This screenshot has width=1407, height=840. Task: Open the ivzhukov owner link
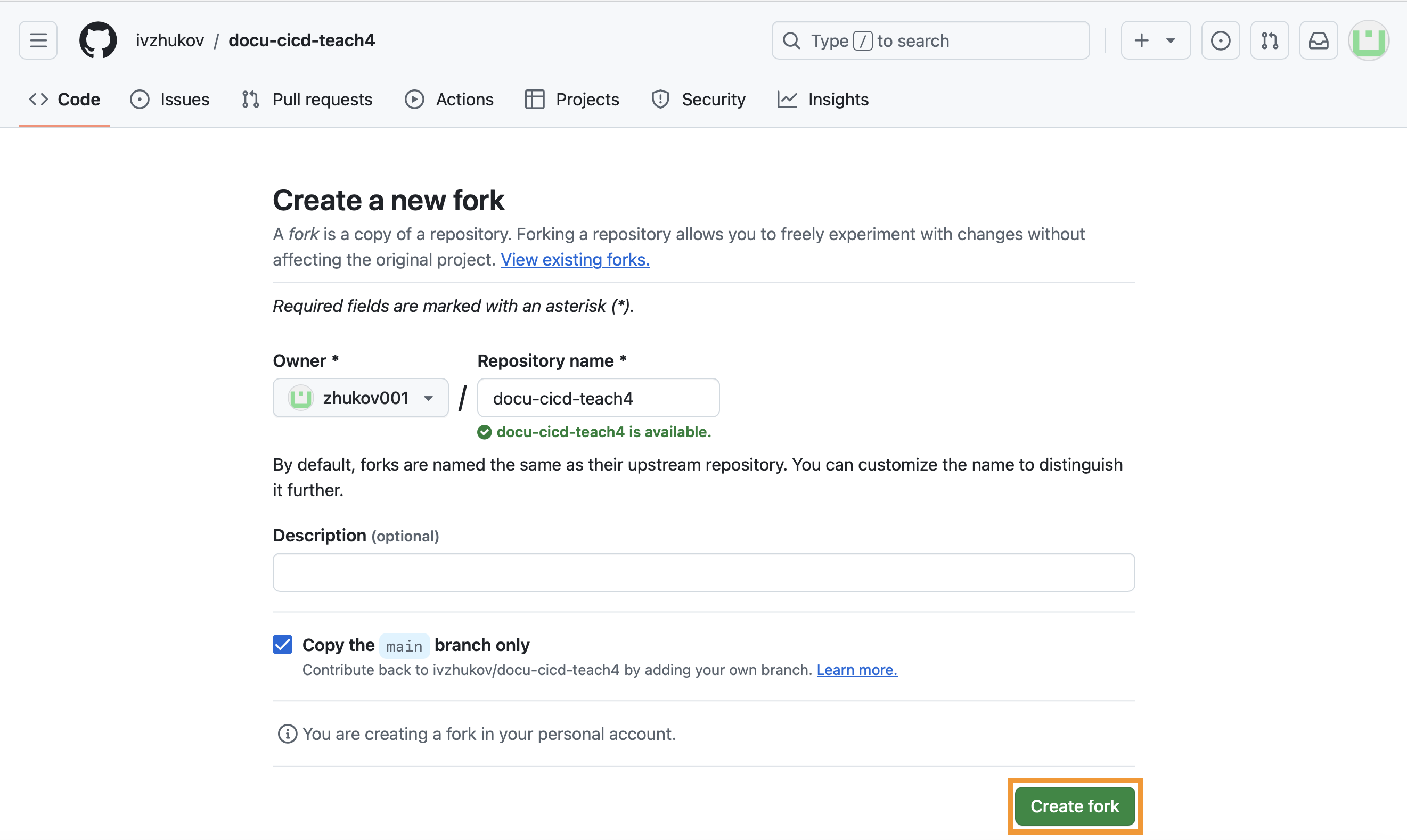point(169,40)
